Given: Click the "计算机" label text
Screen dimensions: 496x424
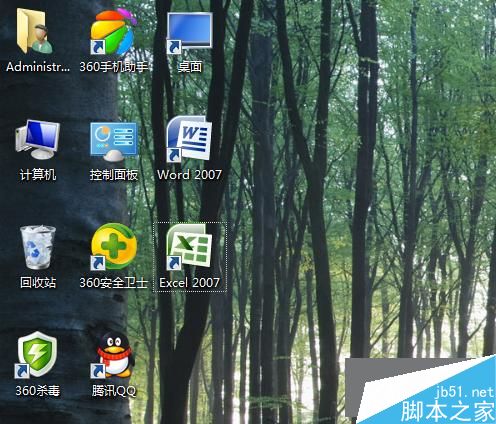Looking at the screenshot, I should tap(38, 175).
